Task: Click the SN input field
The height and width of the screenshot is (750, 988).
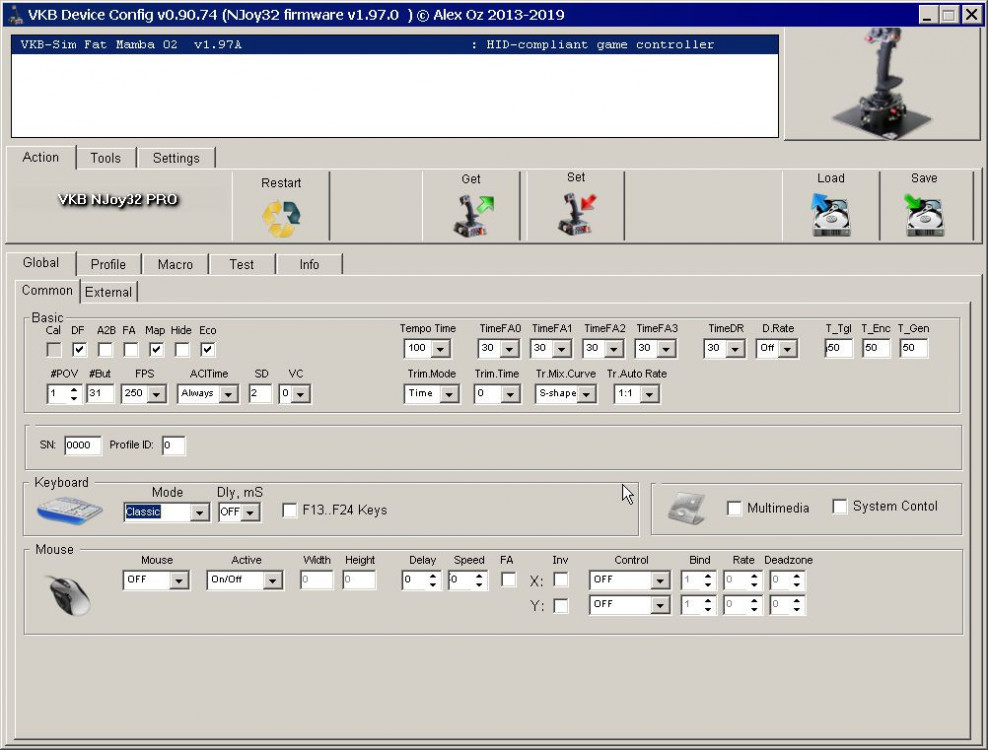Action: click(83, 445)
